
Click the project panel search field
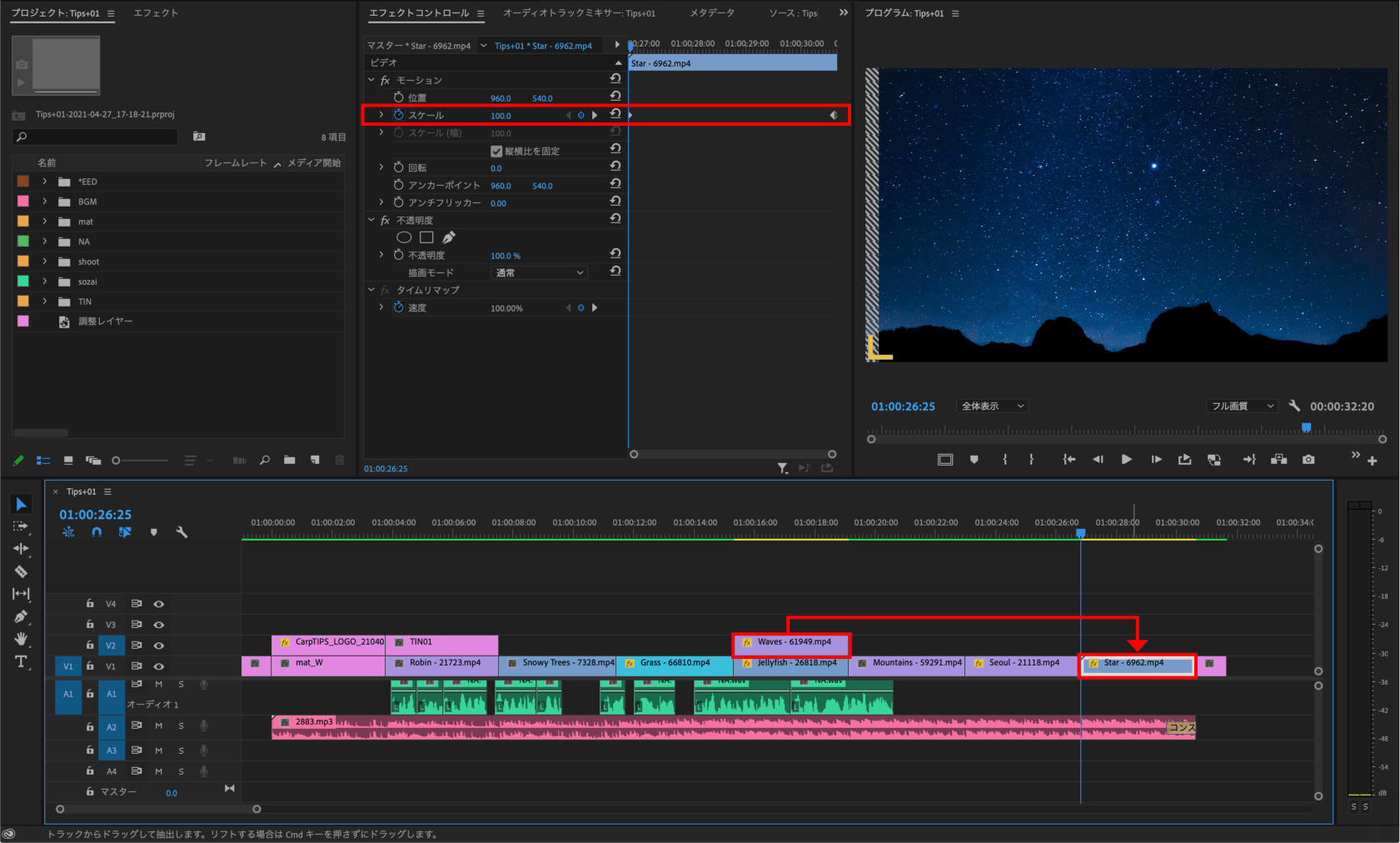tap(96, 137)
